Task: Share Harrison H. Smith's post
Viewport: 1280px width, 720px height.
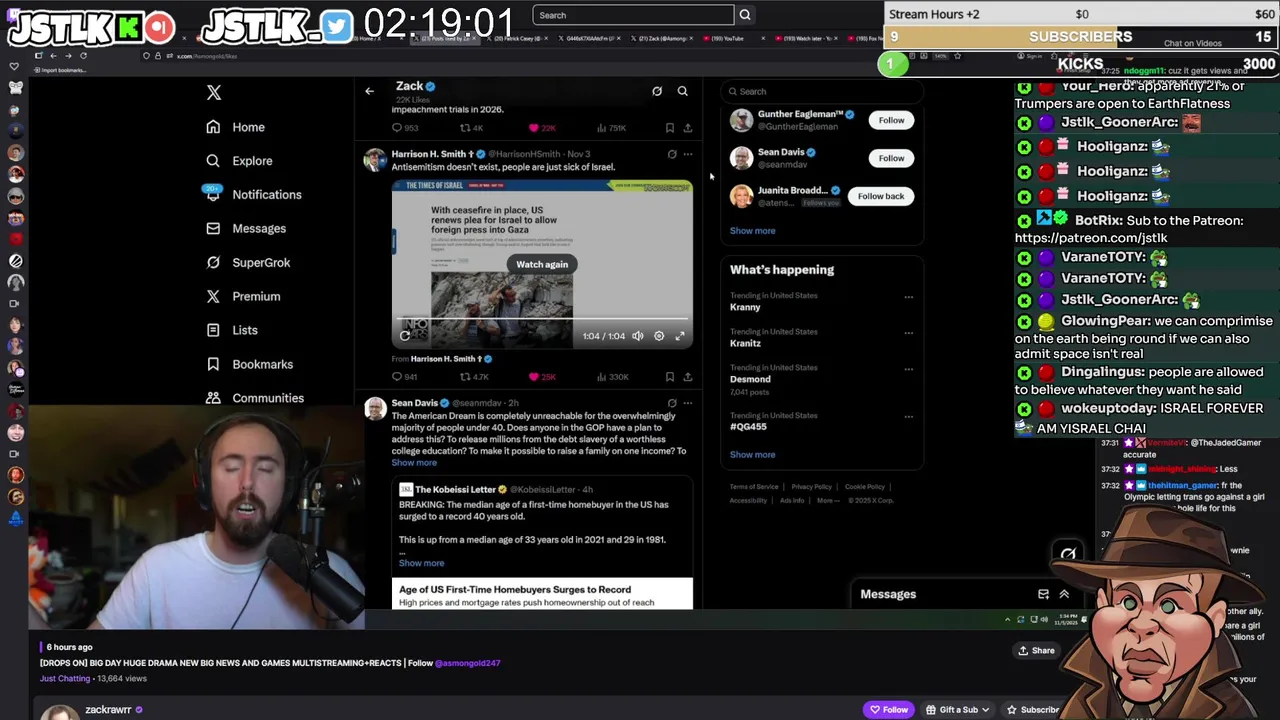Action: coord(688,377)
